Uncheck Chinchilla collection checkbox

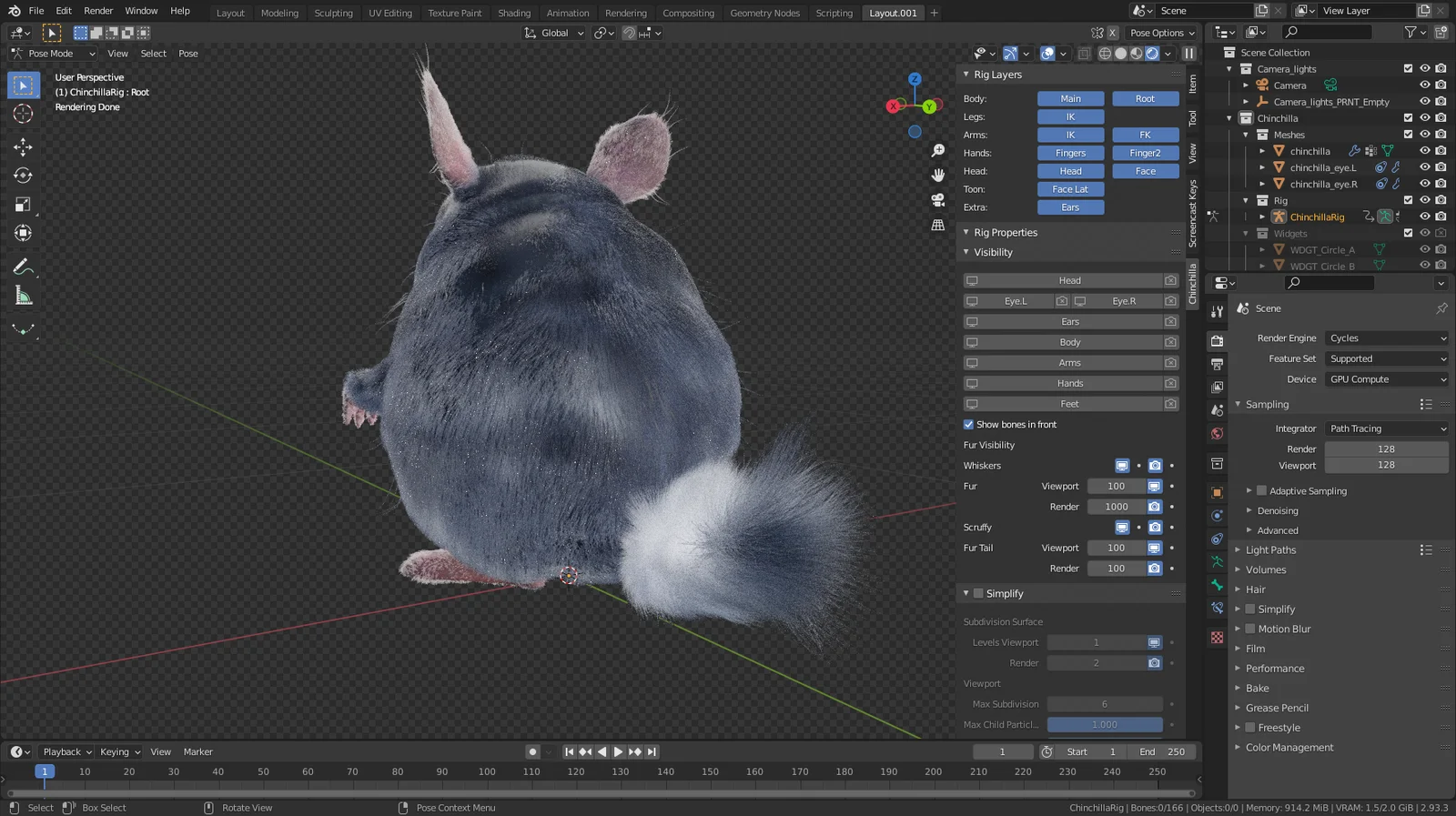click(x=1409, y=118)
